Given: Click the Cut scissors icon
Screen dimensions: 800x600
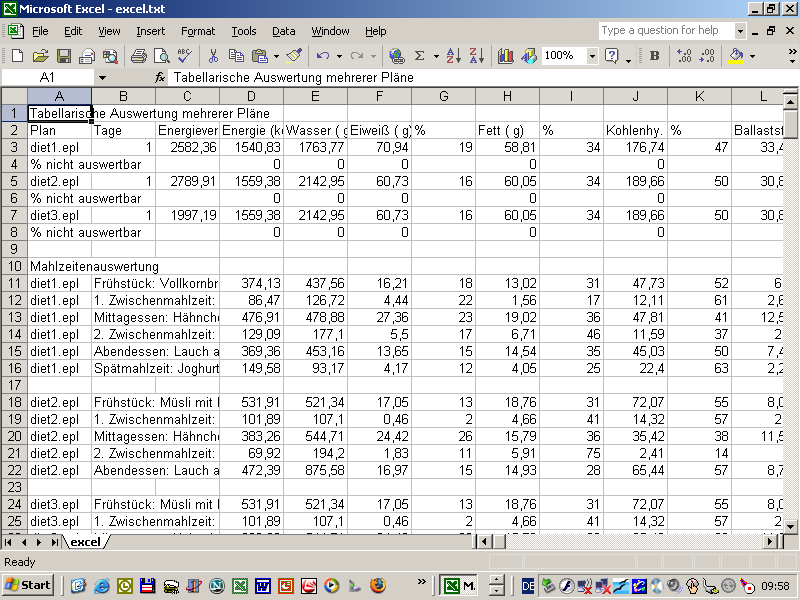Looking at the screenshot, I should pyautogui.click(x=214, y=56).
